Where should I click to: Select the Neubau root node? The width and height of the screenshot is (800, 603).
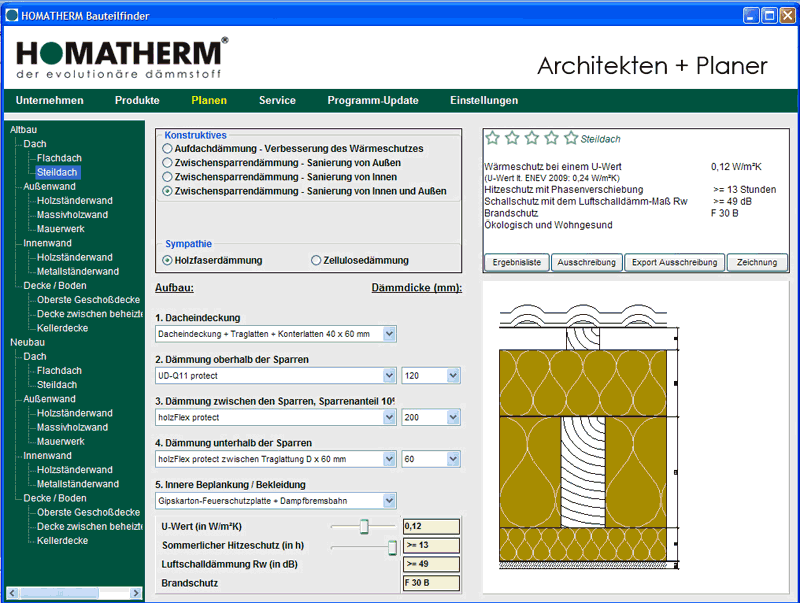point(28,342)
